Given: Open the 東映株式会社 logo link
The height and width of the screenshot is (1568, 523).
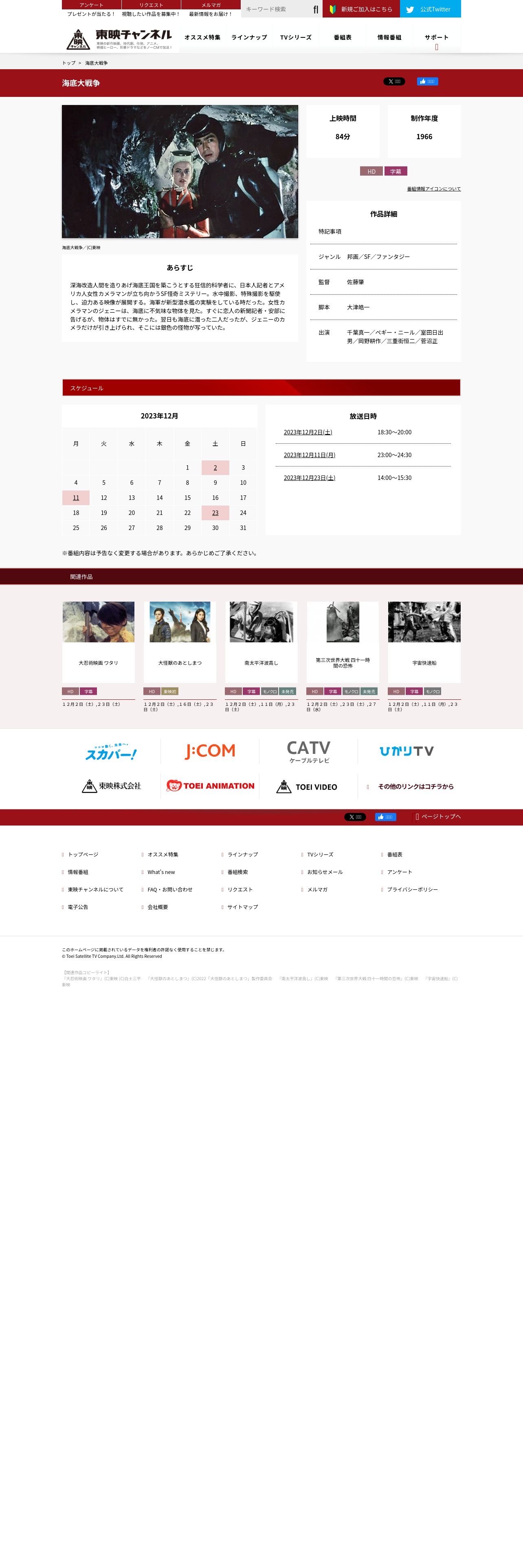Looking at the screenshot, I should point(112,786).
